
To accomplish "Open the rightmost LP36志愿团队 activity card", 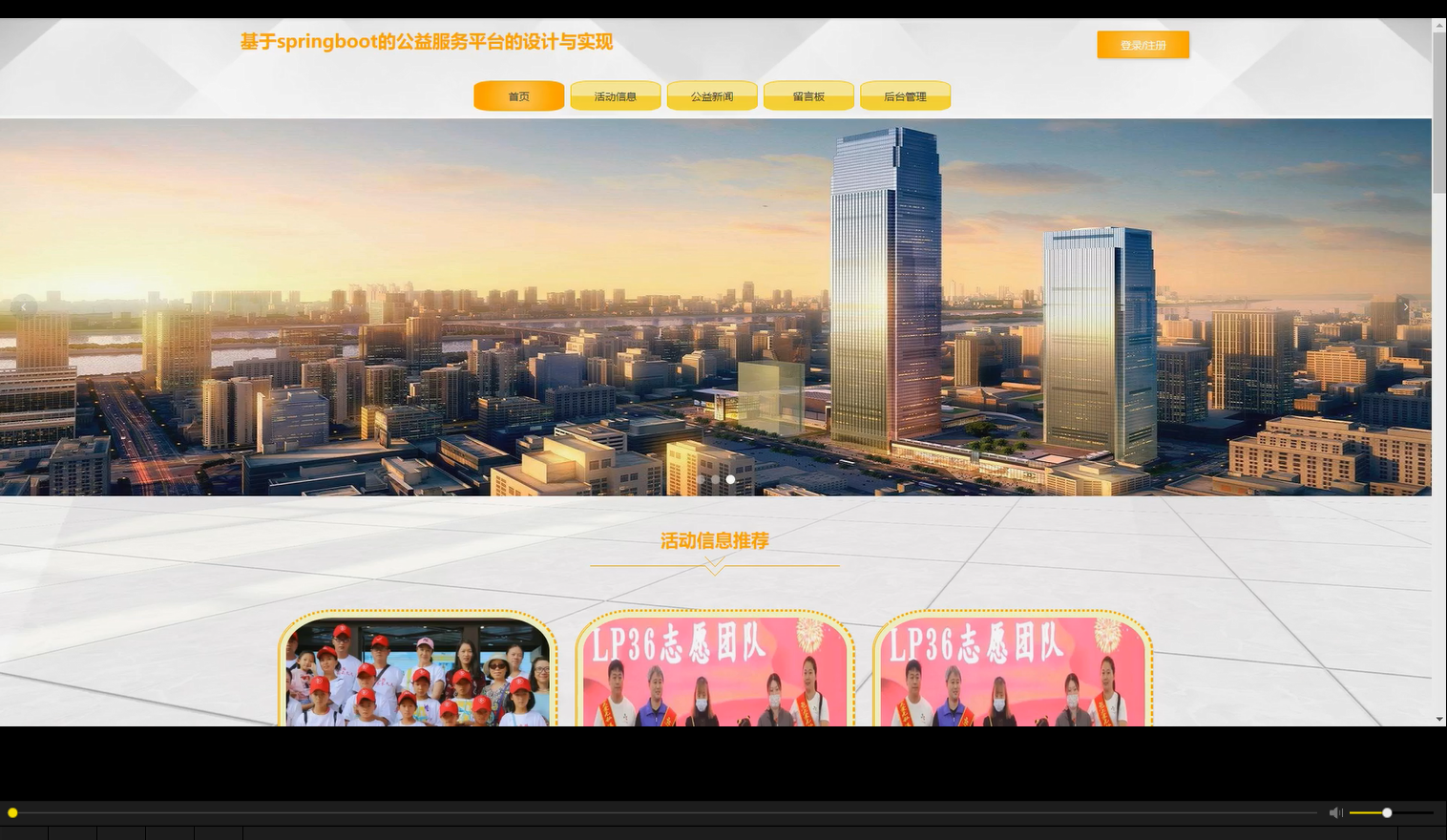I will (x=1013, y=669).
